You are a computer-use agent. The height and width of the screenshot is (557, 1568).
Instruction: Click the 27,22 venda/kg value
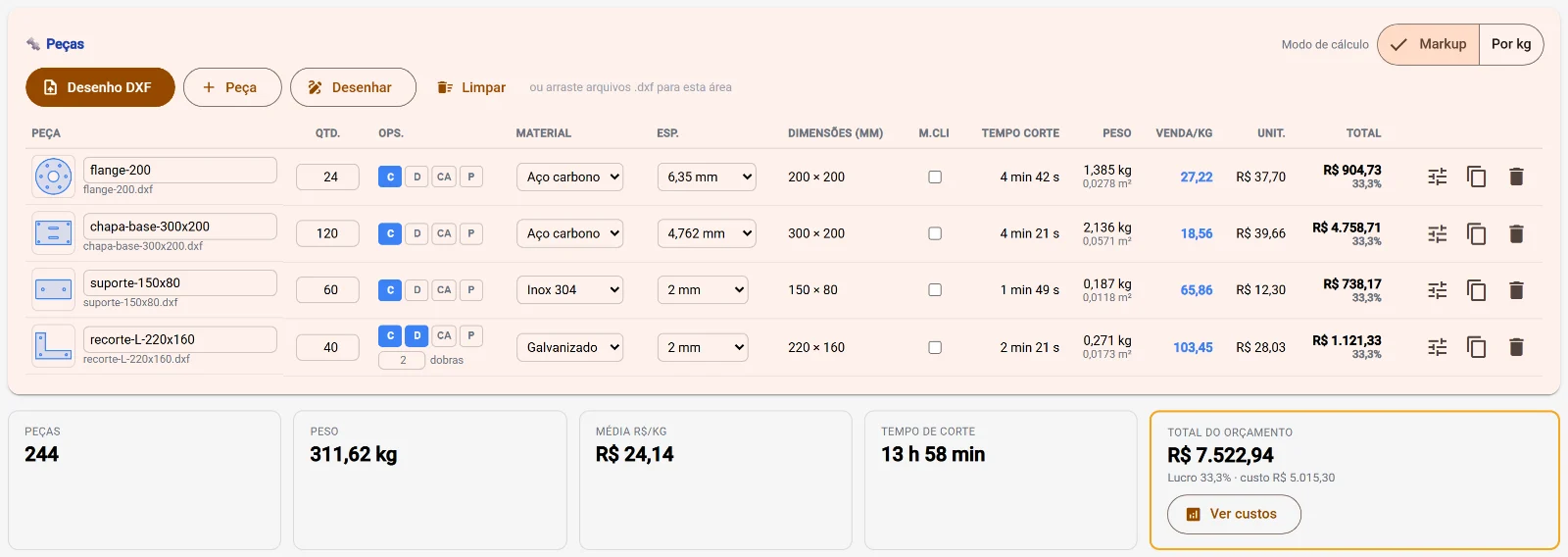[x=1197, y=177]
